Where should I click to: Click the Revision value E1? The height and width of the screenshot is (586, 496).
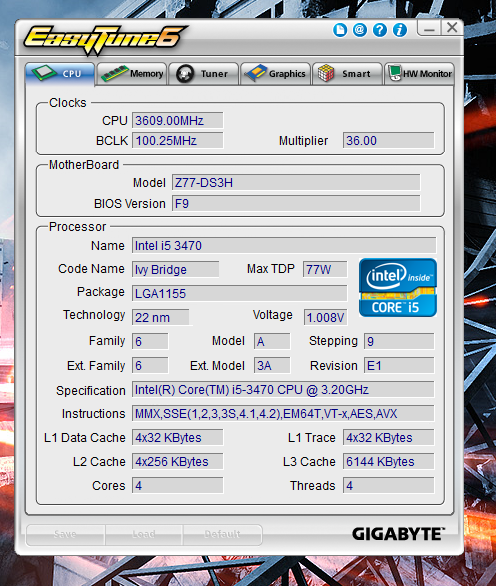[x=399, y=365]
